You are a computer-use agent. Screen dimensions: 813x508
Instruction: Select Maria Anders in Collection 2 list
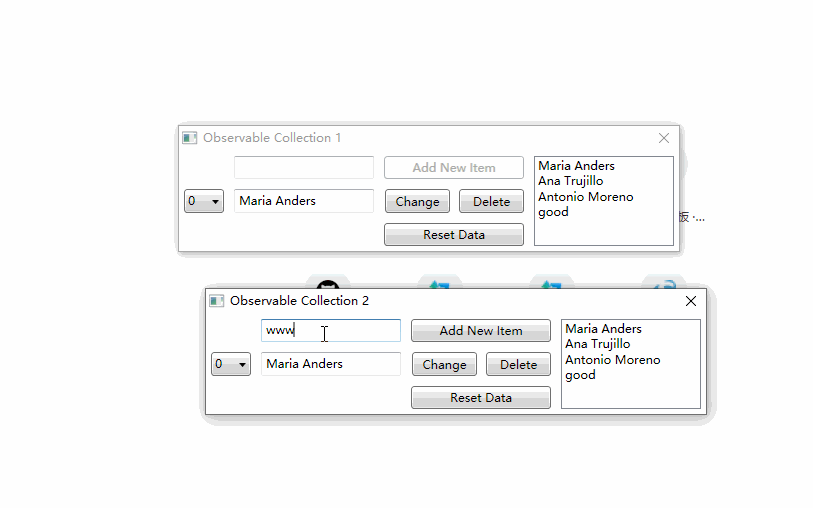pos(604,329)
